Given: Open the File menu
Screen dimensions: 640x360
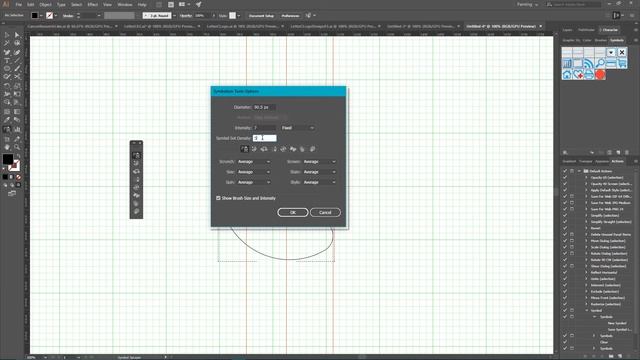Looking at the screenshot, I should [x=18, y=4].
